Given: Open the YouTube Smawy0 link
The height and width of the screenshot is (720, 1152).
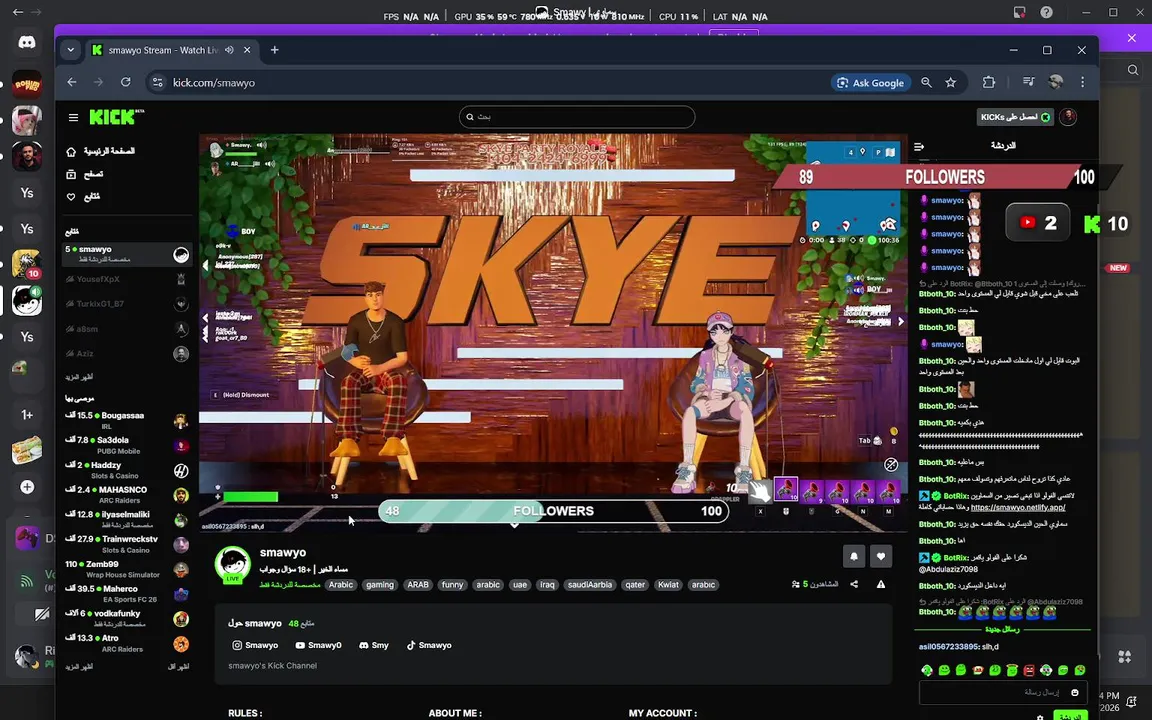Looking at the screenshot, I should (318, 645).
